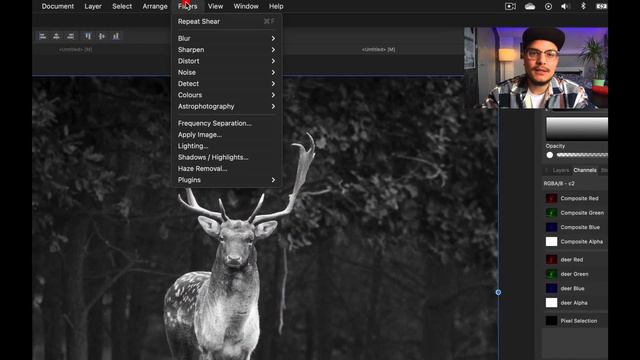Click the Align Bottom icon in toolbar
Screen dimensions: 640x360
pos(116,36)
